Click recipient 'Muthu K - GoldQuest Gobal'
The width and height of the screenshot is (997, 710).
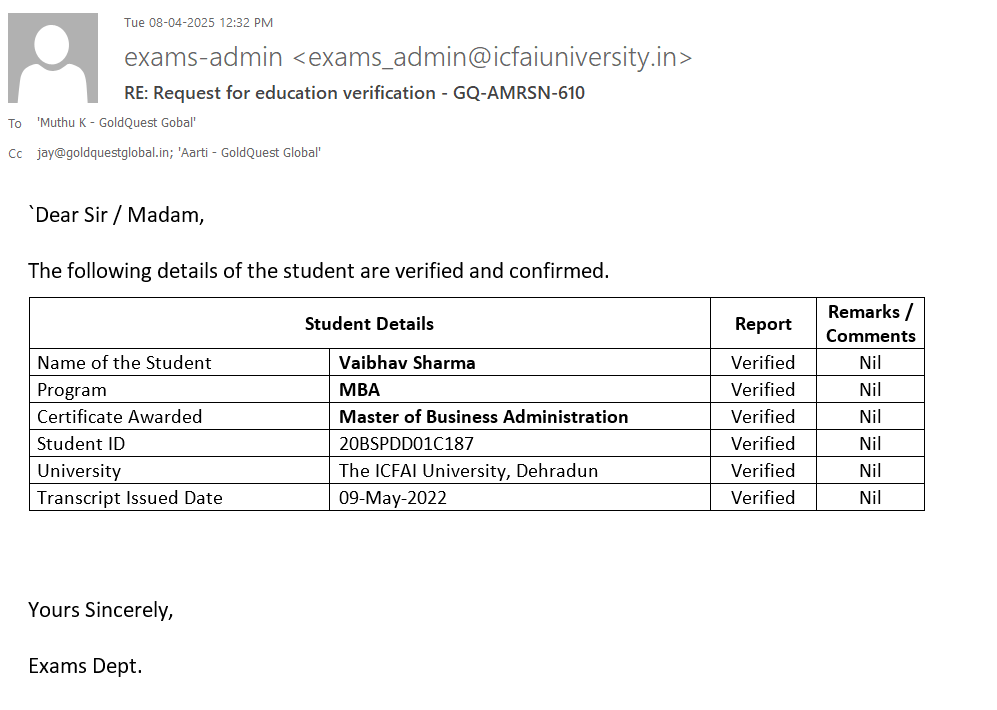point(116,123)
